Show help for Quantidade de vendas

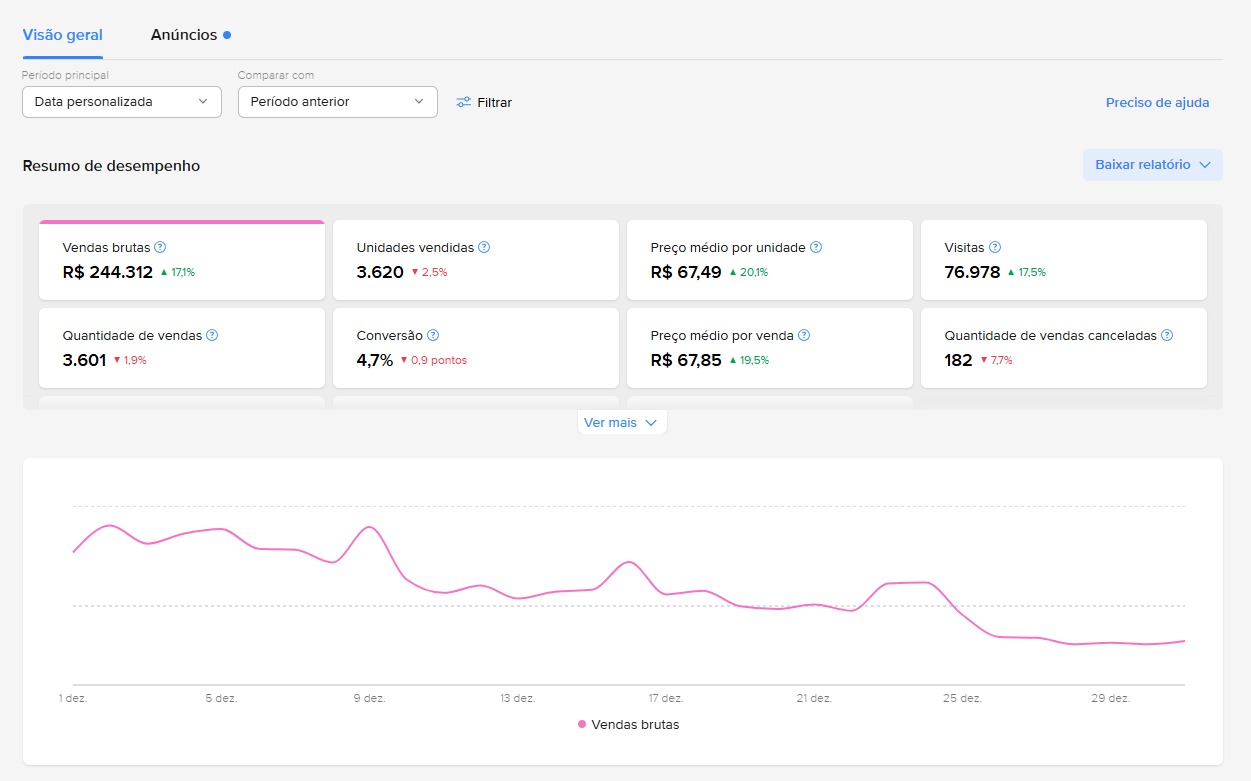pos(212,336)
